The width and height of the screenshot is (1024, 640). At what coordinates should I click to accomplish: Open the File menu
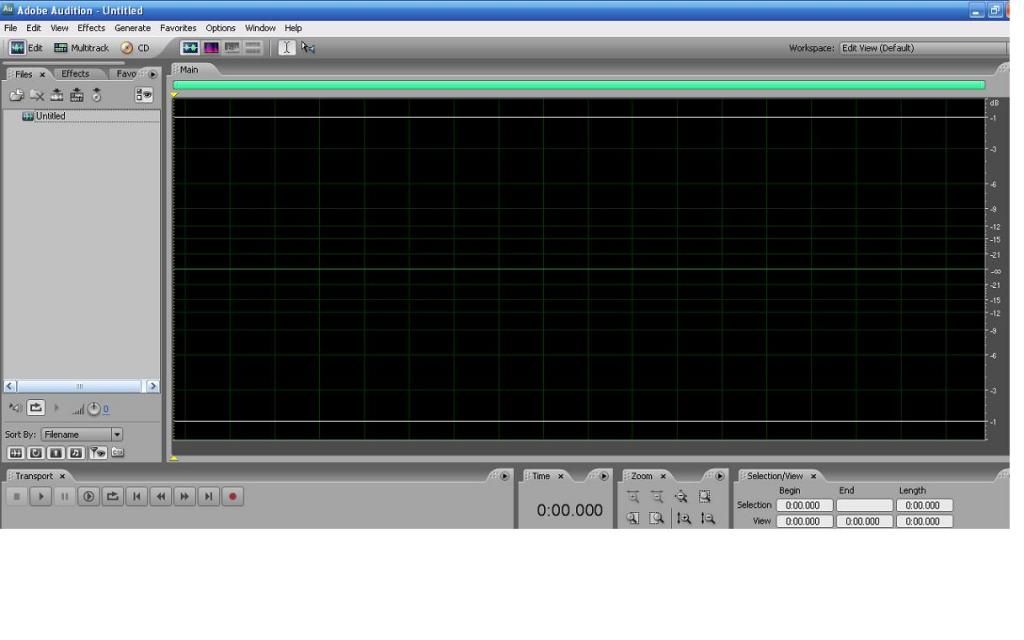[10, 28]
